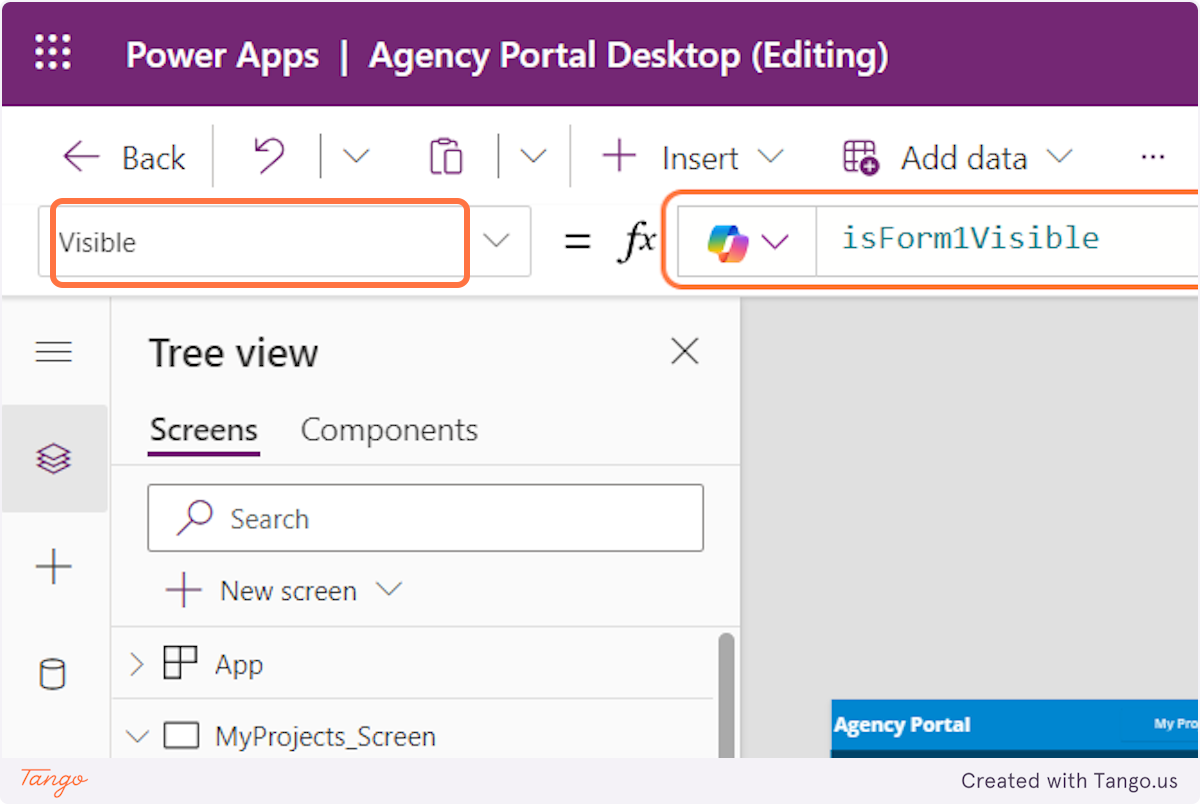Open the Insert menu
This screenshot has width=1200, height=804.
[692, 157]
